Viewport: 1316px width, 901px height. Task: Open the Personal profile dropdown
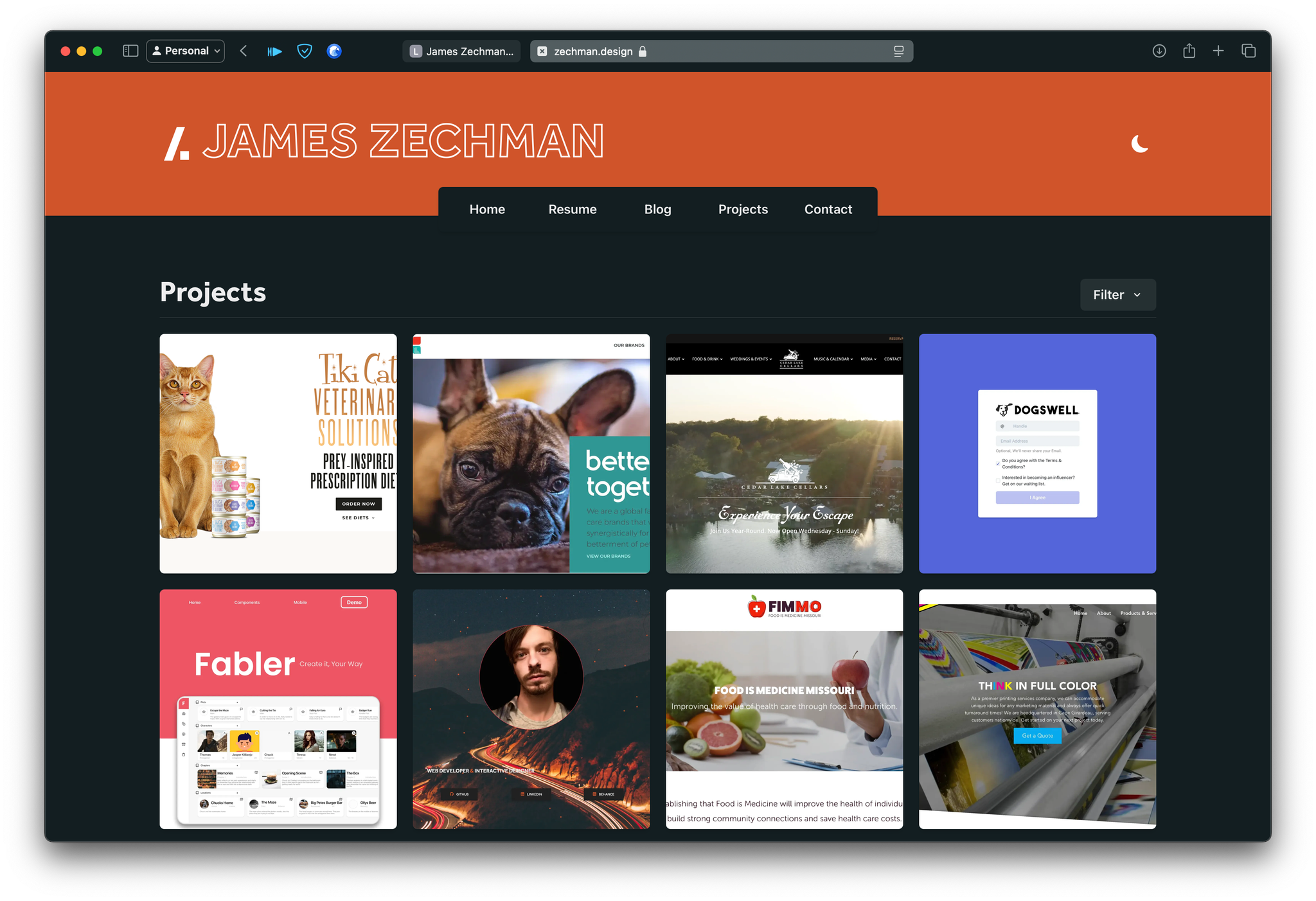186,51
